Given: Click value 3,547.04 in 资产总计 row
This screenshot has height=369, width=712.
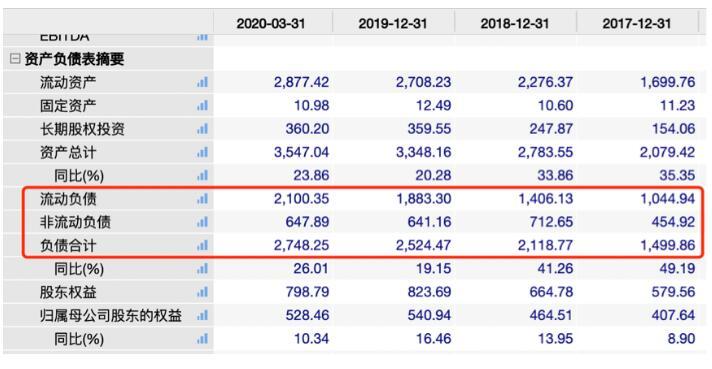Looking at the screenshot, I should coord(301,152).
